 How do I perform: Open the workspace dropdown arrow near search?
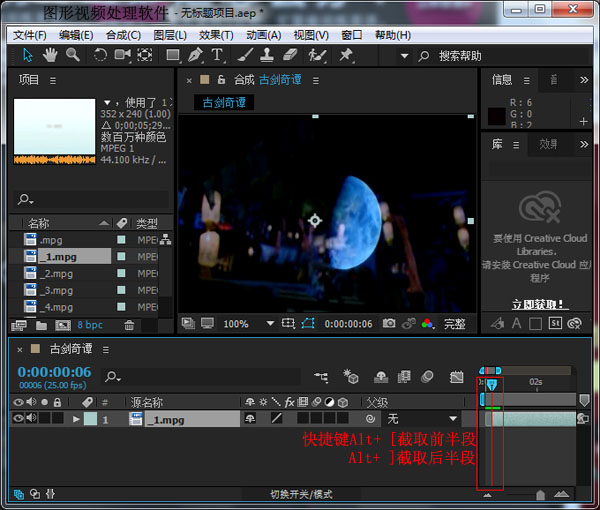(x=404, y=56)
